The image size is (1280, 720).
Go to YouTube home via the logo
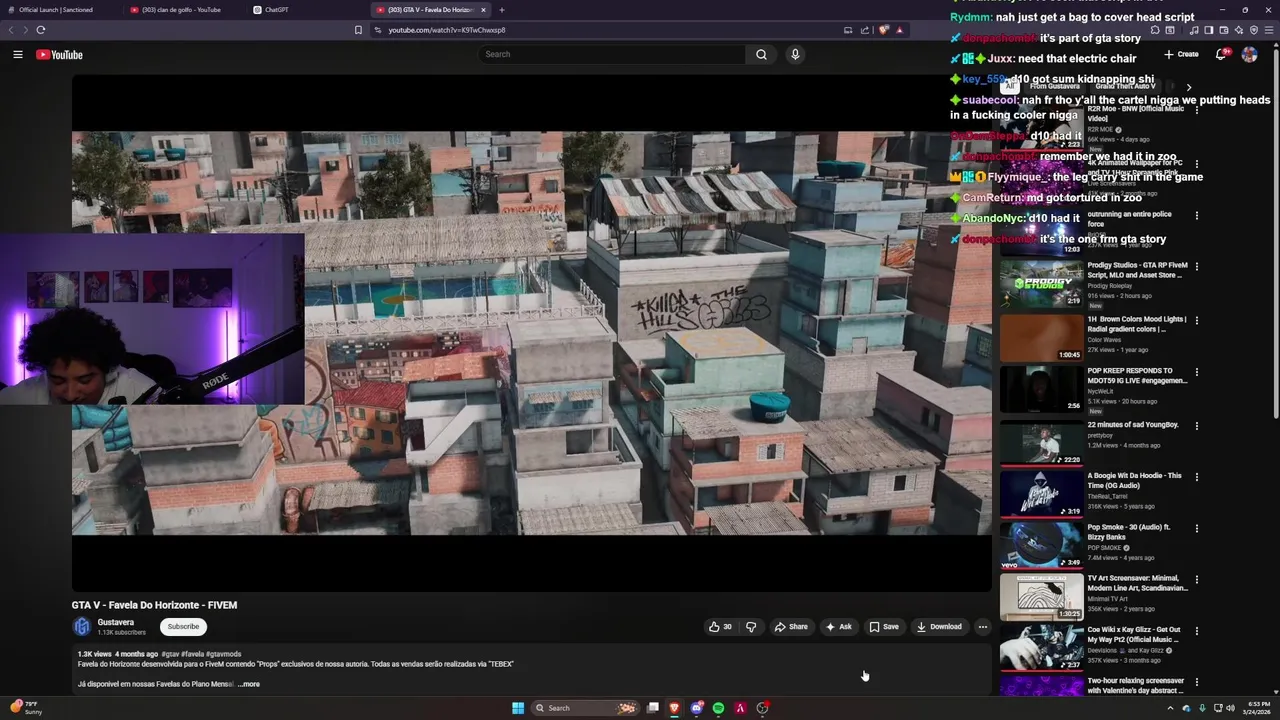(x=59, y=54)
